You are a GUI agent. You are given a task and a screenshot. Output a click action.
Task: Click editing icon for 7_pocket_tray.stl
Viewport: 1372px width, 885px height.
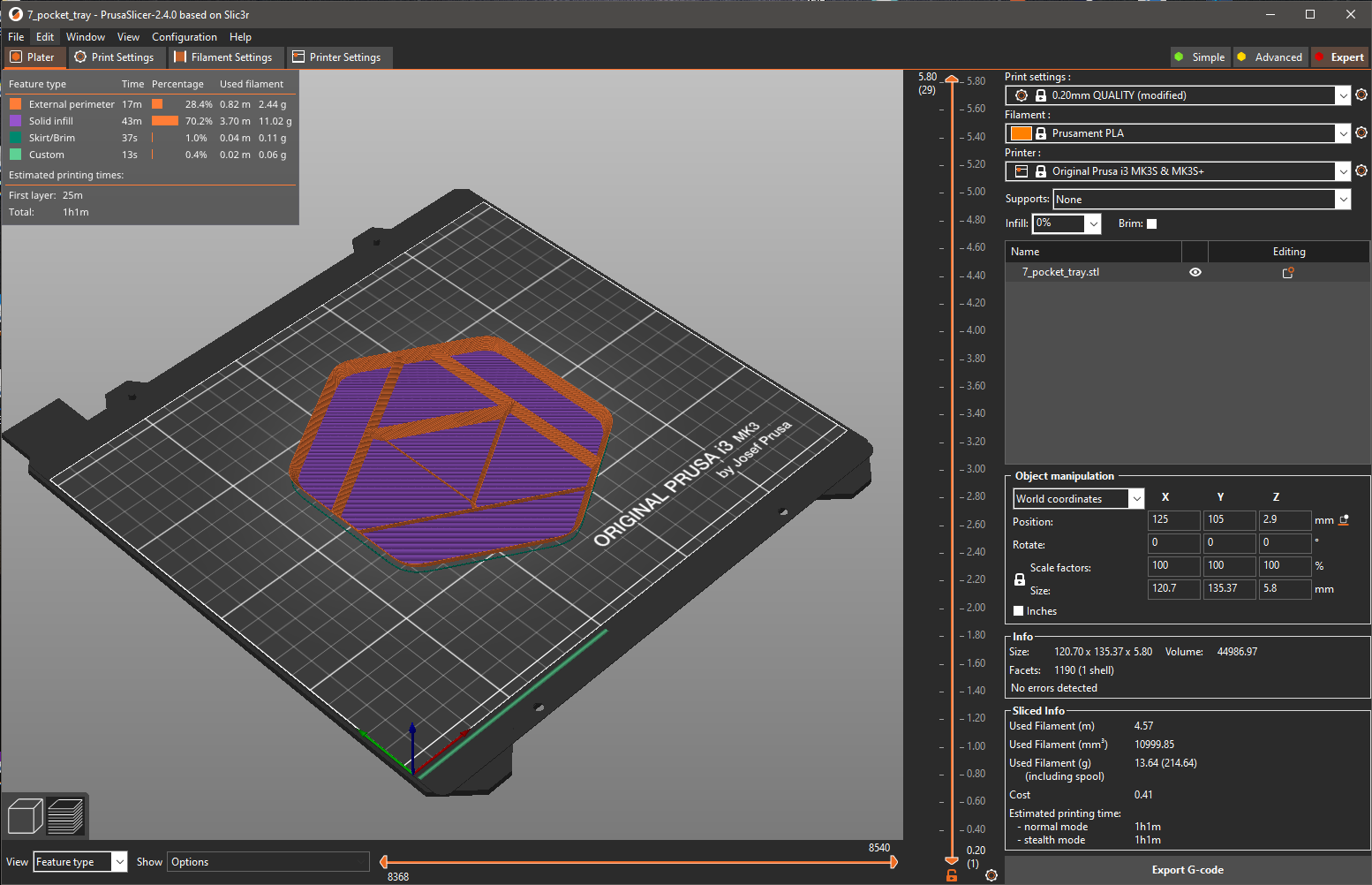coord(1288,273)
